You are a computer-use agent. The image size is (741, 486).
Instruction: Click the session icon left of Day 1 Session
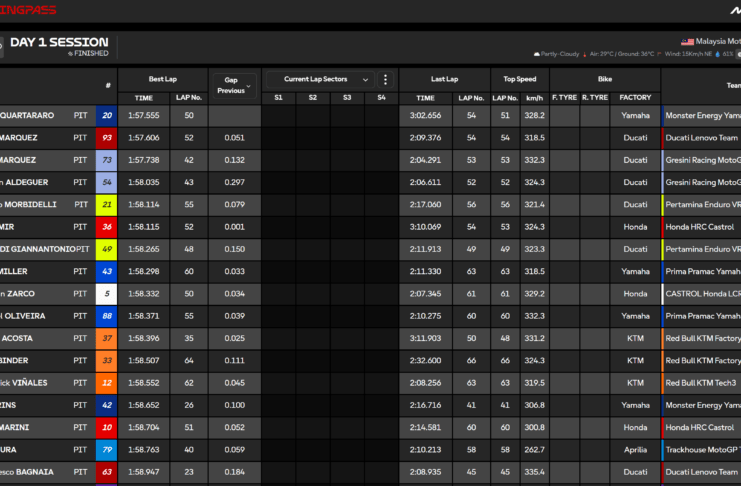pos(2,45)
